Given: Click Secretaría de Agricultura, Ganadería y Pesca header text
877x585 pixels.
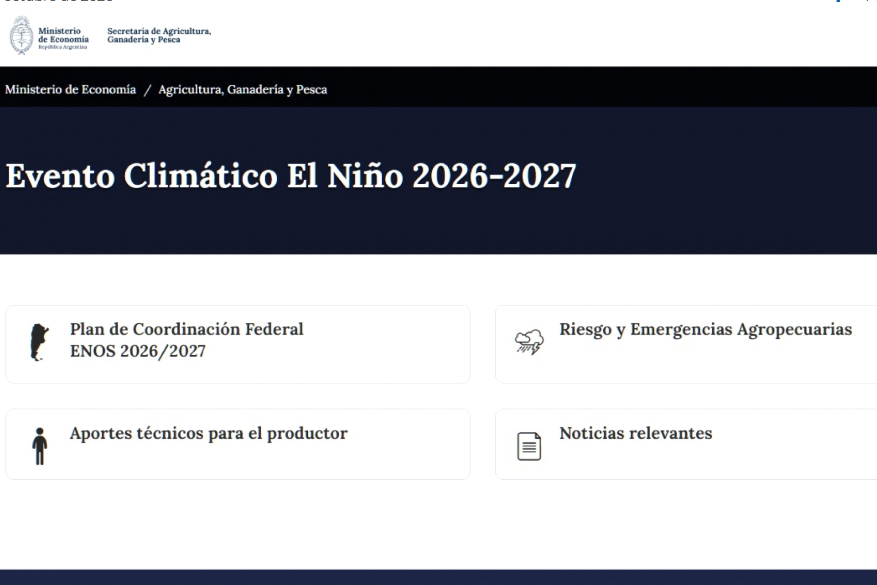Looking at the screenshot, I should click(159, 35).
